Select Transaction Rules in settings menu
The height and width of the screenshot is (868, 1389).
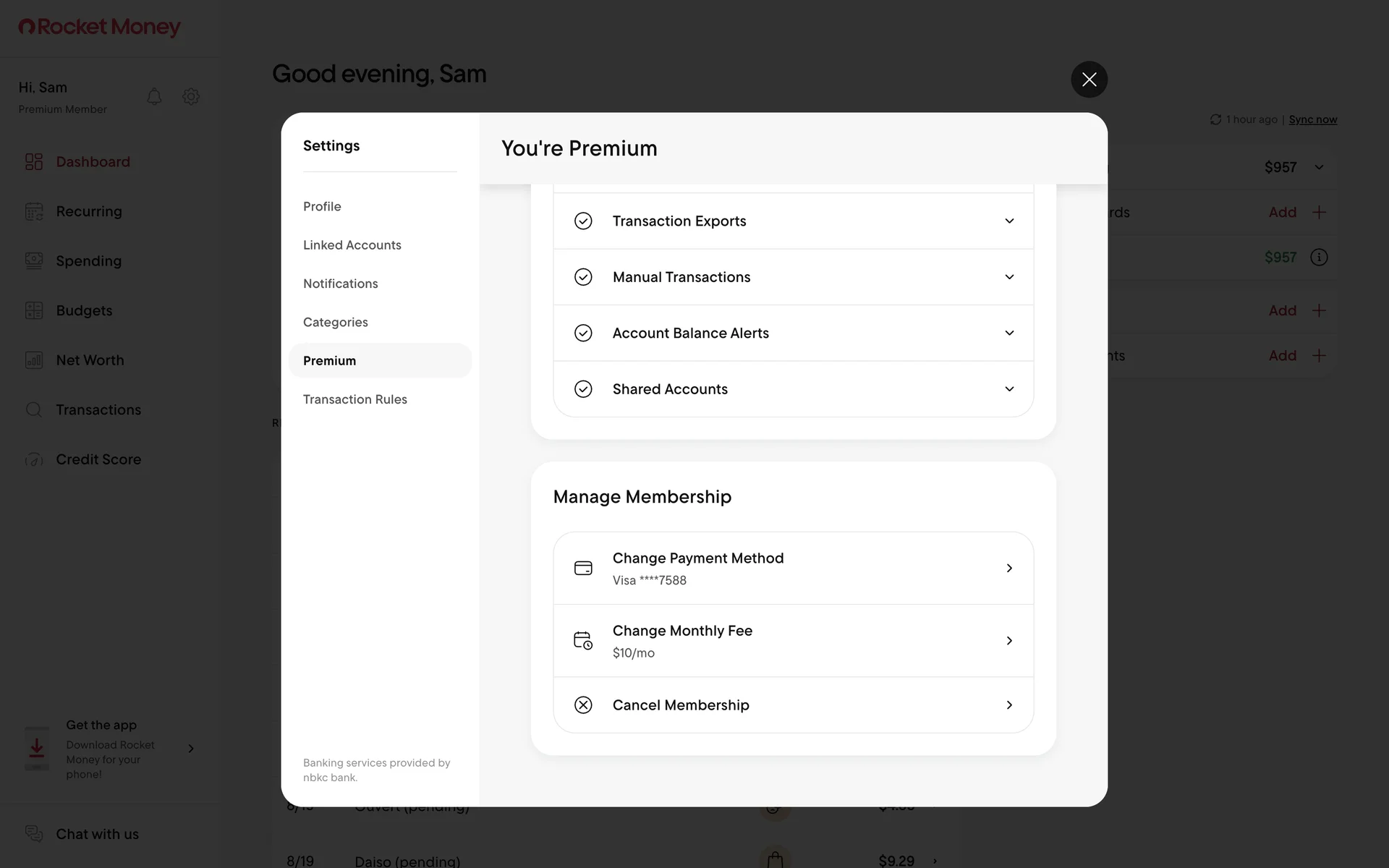point(355,399)
